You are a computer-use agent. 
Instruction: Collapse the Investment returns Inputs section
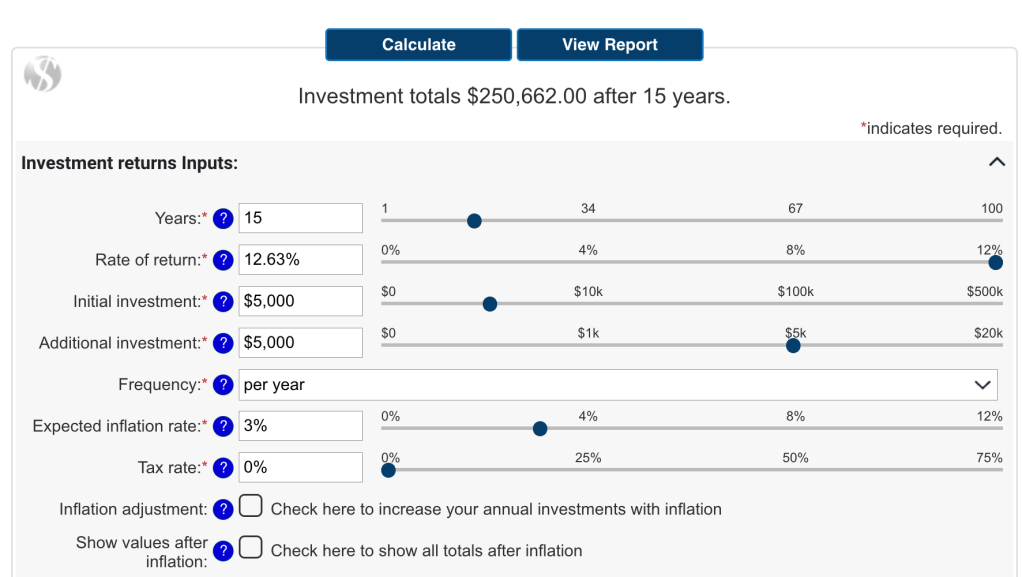point(996,162)
